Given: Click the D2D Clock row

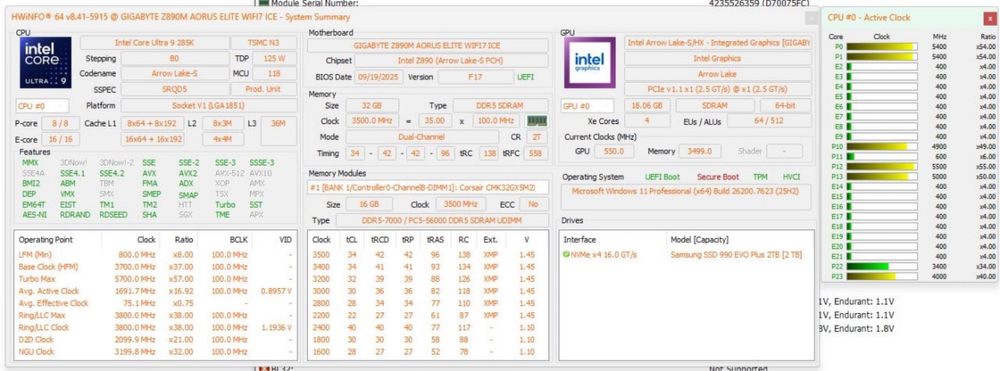Looking at the screenshot, I should coord(155,339).
